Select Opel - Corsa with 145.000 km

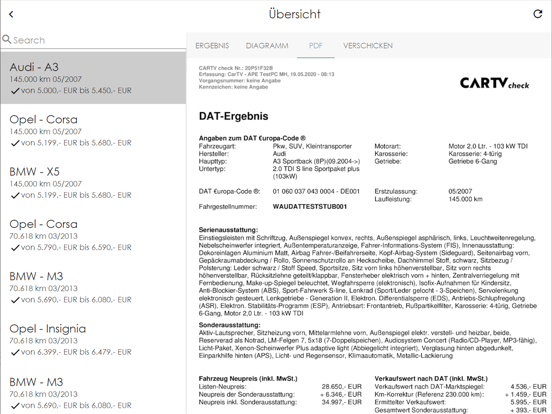pos(93,130)
